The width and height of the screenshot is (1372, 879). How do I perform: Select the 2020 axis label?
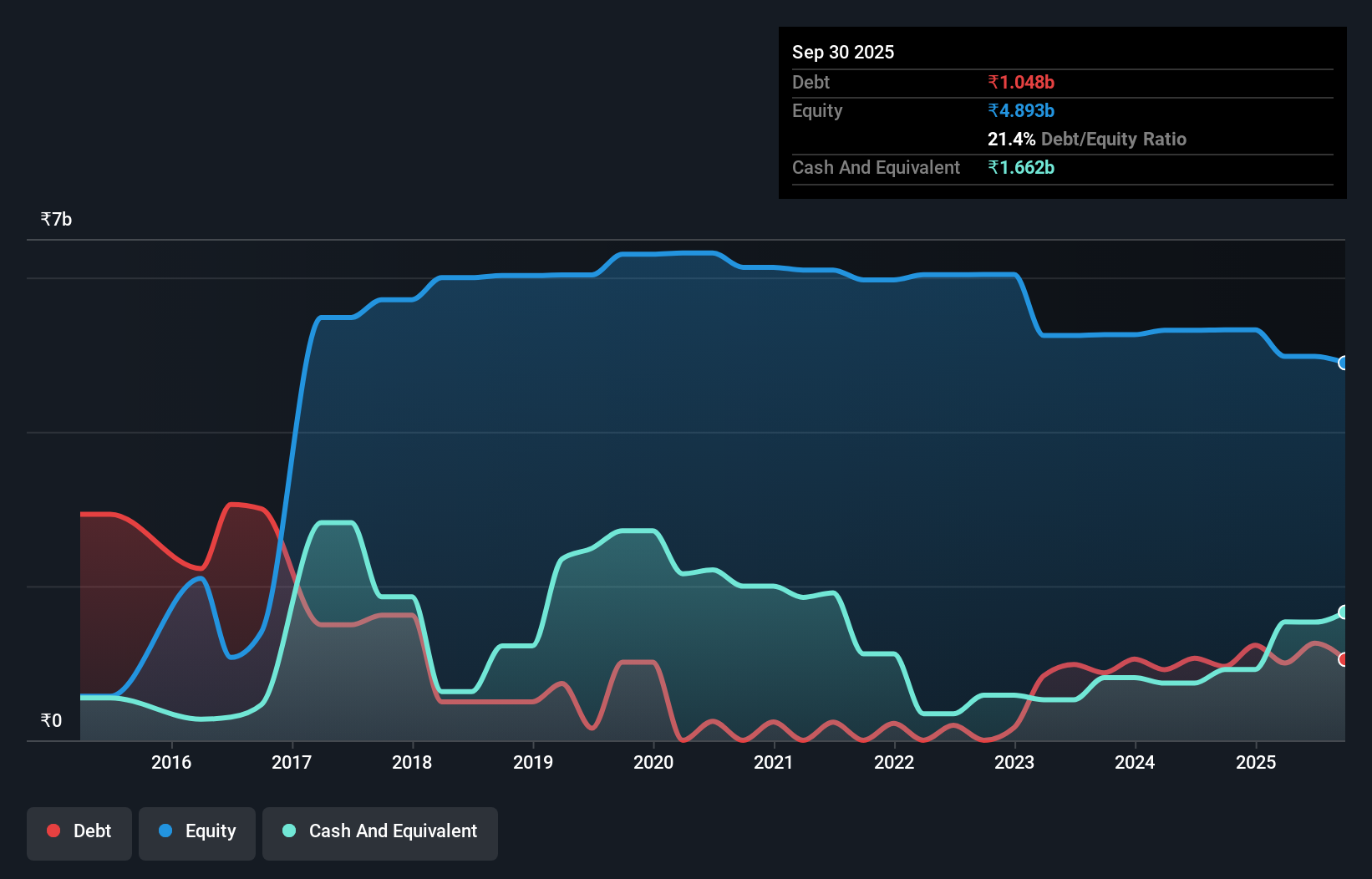pyautogui.click(x=654, y=762)
